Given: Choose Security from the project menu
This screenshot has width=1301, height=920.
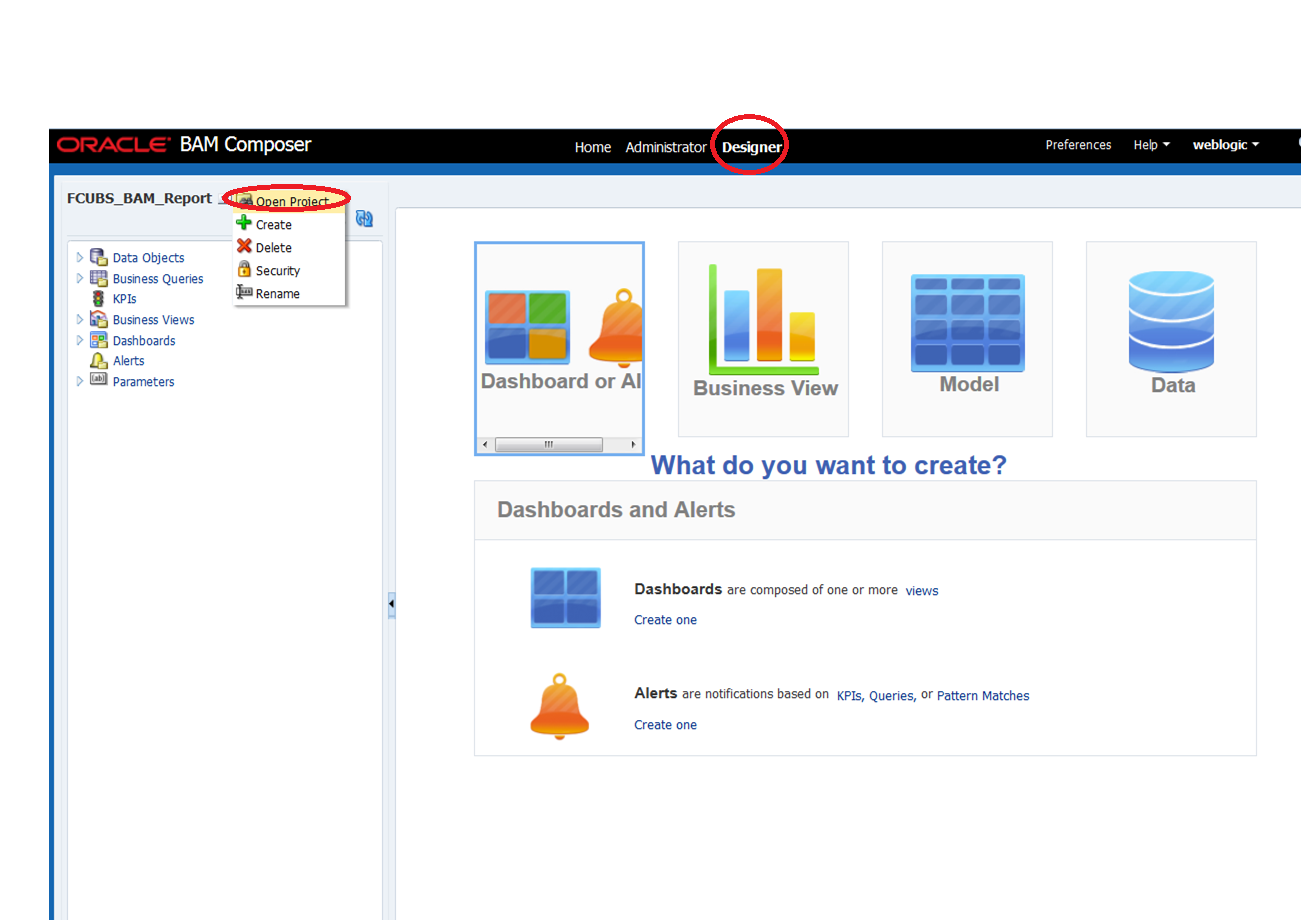Looking at the screenshot, I should pos(290,270).
